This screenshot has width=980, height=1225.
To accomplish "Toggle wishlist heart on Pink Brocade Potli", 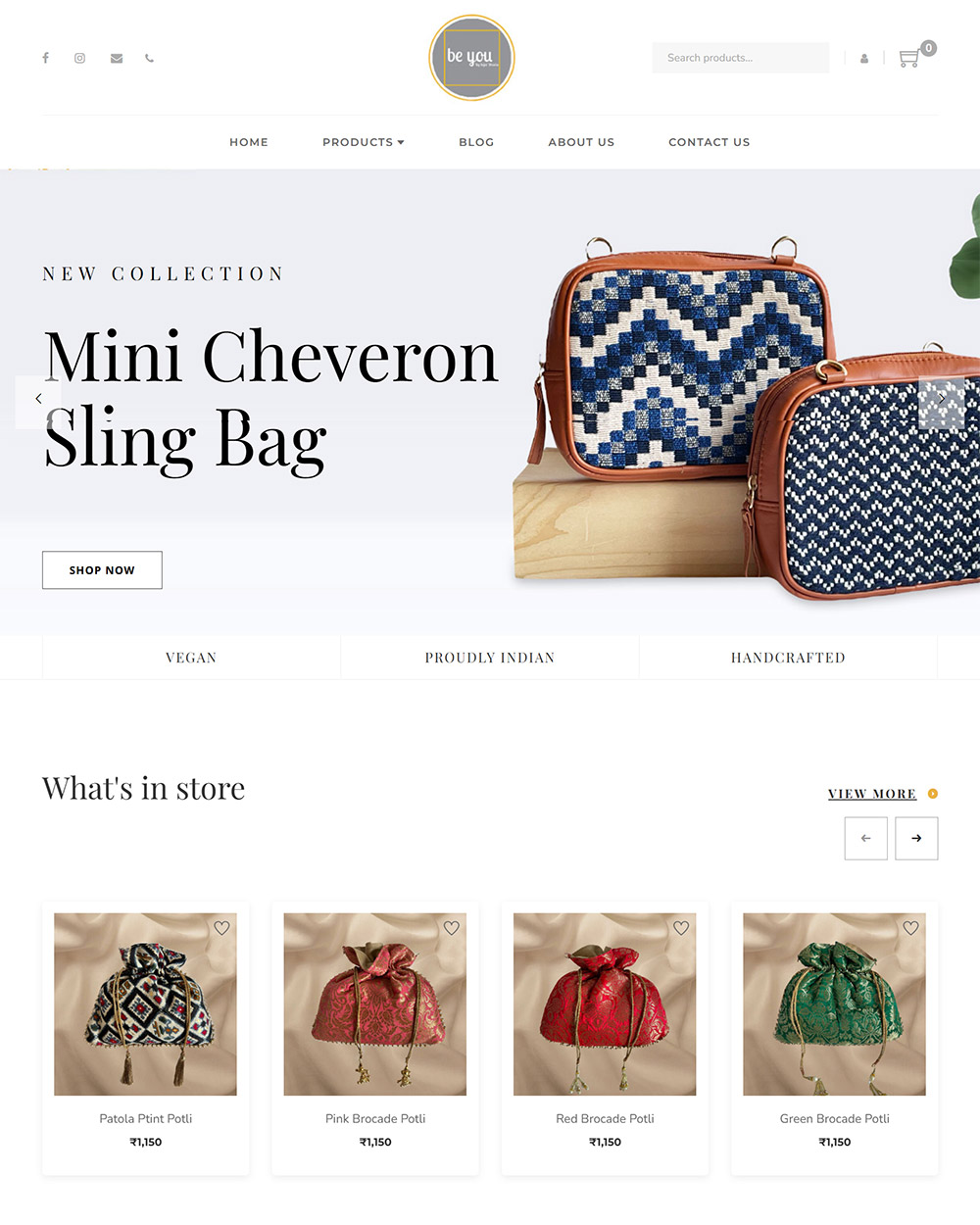I will (452, 928).
